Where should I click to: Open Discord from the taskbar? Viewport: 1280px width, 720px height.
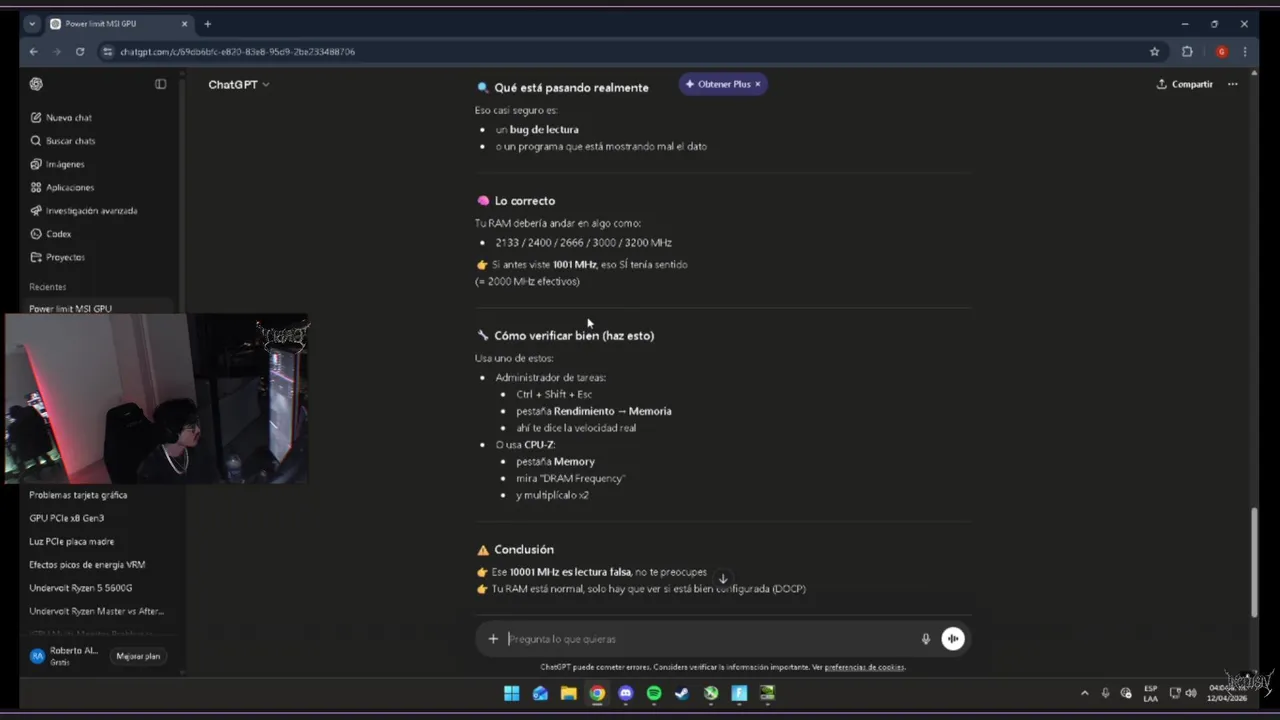[626, 693]
